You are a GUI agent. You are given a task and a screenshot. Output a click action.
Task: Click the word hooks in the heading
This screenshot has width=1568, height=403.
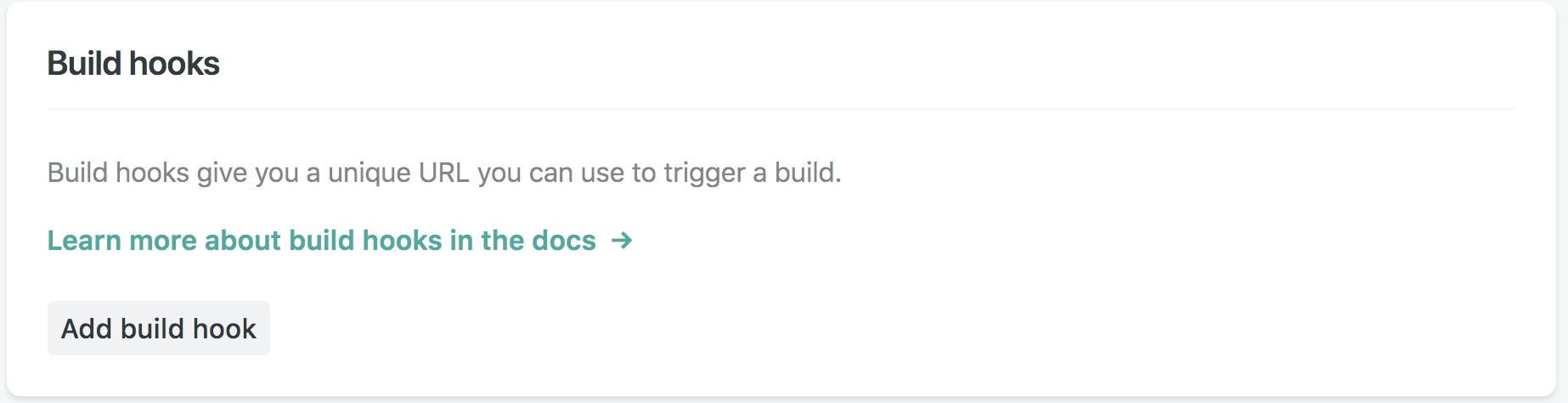[174, 64]
